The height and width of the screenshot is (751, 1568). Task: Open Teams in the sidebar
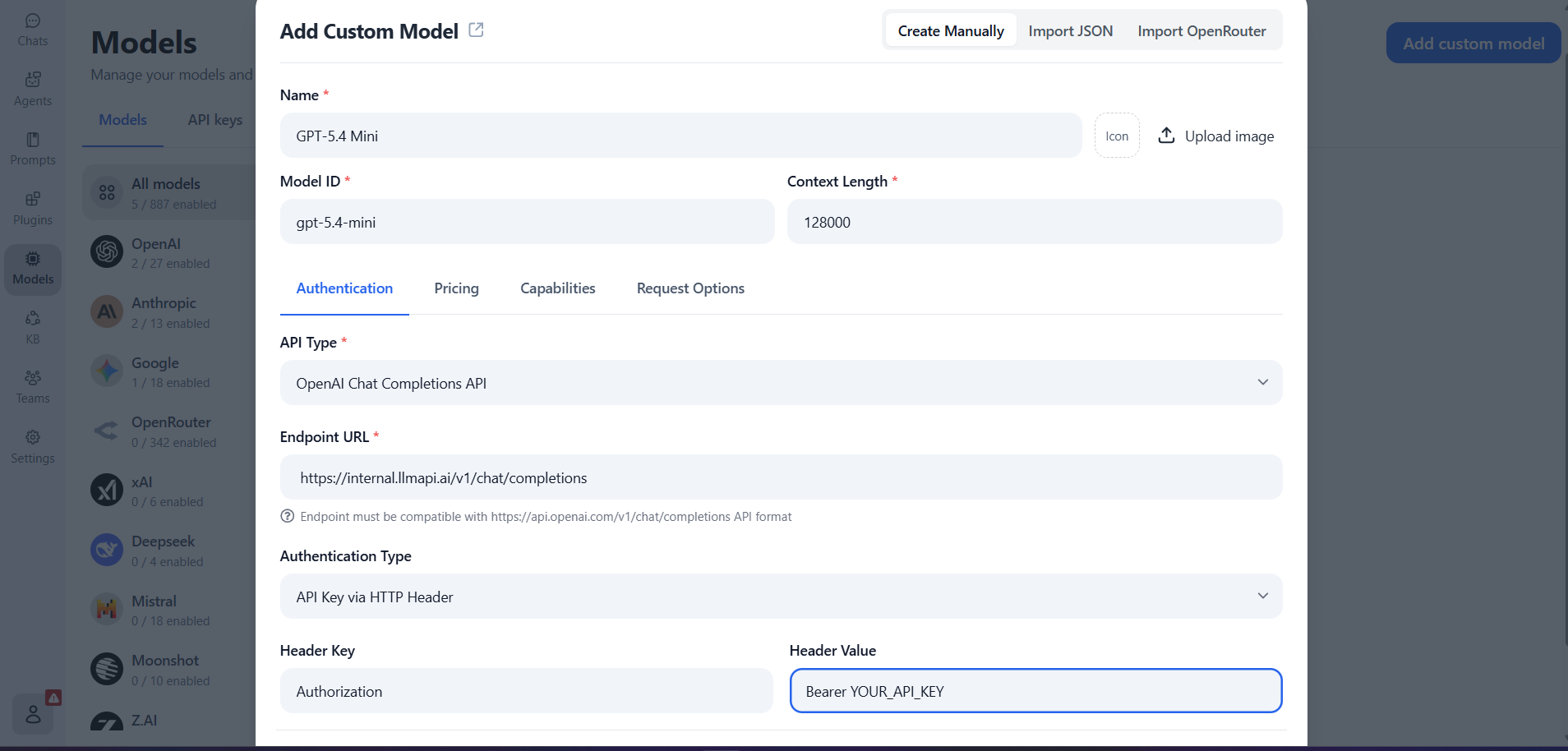33,387
